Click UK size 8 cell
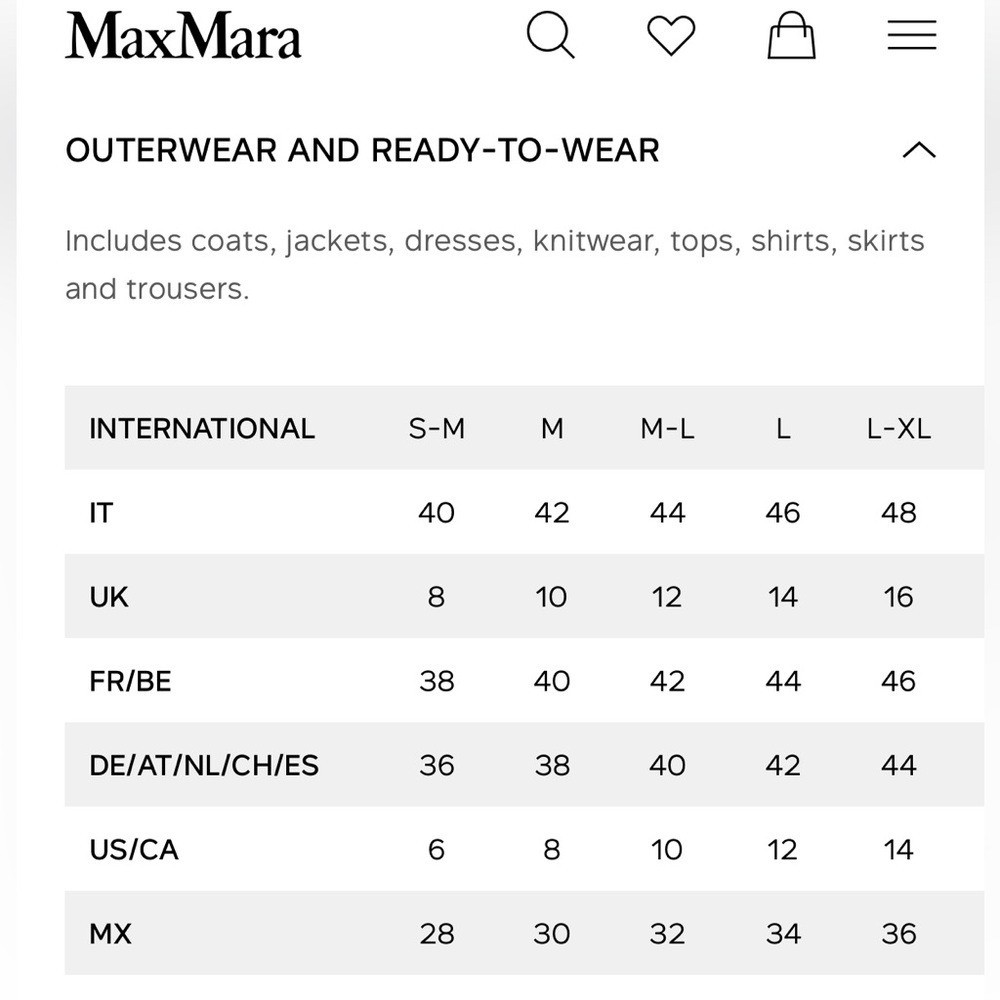Image resolution: width=1000 pixels, height=1000 pixels. 436,597
